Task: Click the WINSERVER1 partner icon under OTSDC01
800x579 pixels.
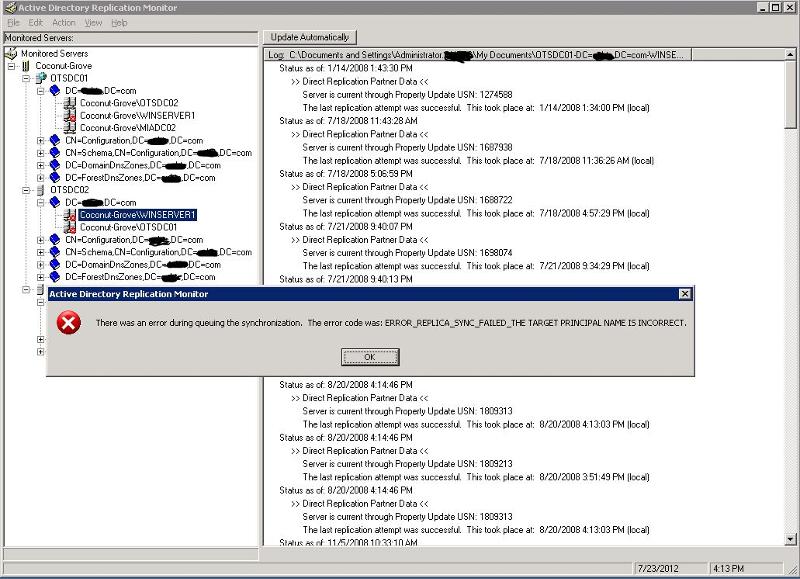Action: coord(70,115)
